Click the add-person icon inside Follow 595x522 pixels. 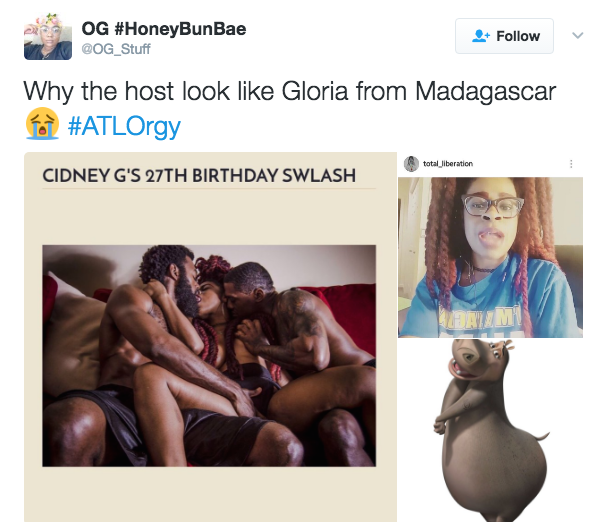481,36
